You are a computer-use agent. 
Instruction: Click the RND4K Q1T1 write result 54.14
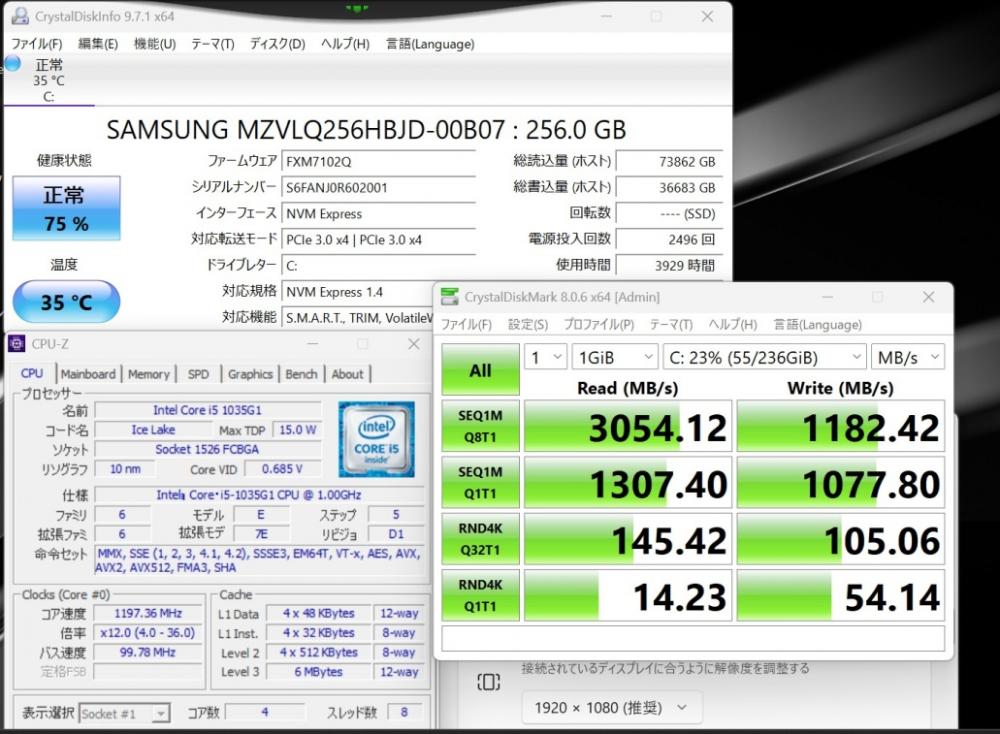[x=841, y=596]
